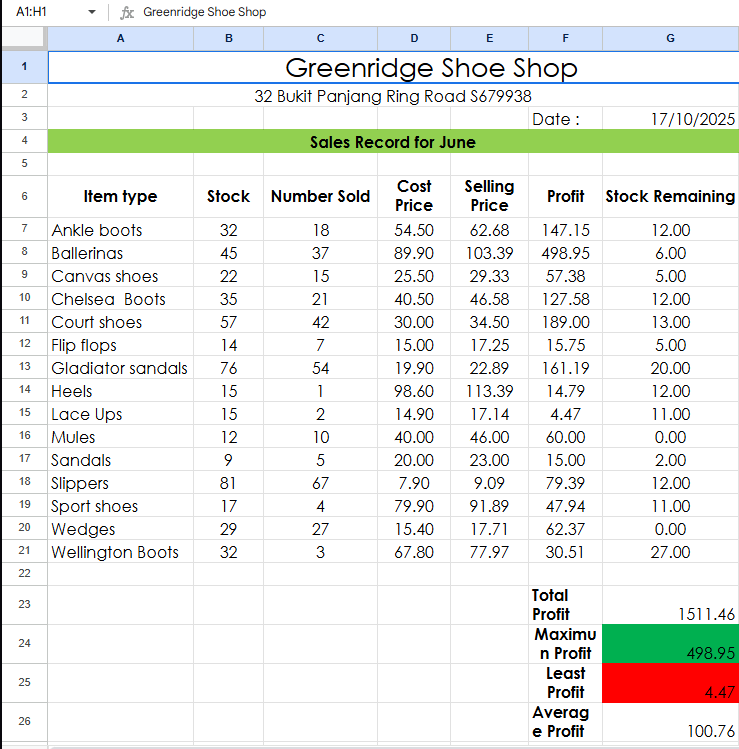Click the formula bar containing Greenridge Shoe Shop
The width and height of the screenshot is (739, 749).
coord(439,12)
